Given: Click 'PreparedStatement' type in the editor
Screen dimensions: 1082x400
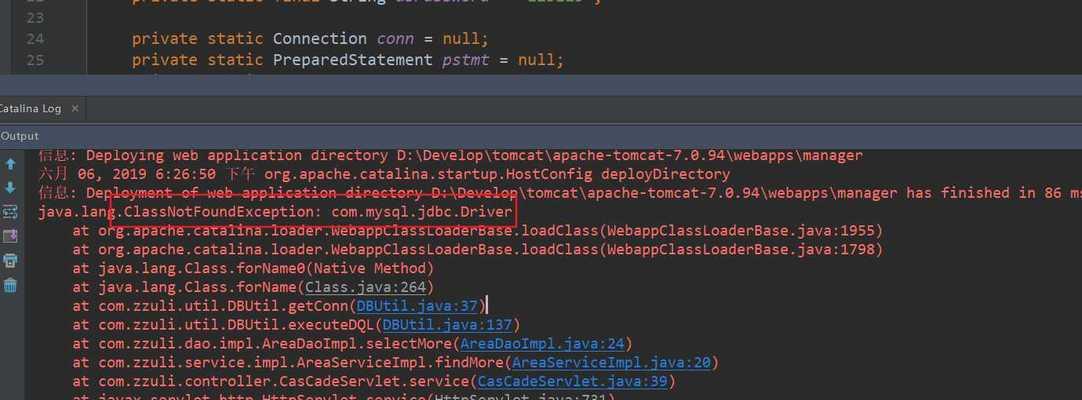Looking at the screenshot, I should click(353, 60).
